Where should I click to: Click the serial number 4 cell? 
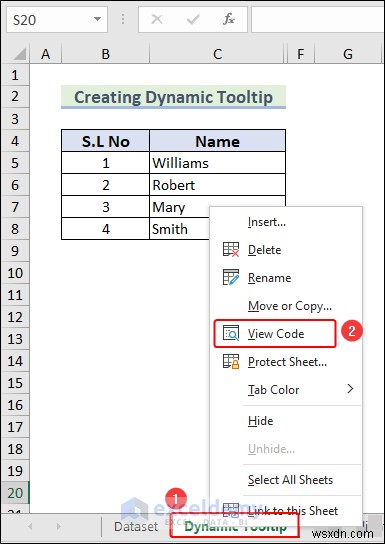[105, 229]
